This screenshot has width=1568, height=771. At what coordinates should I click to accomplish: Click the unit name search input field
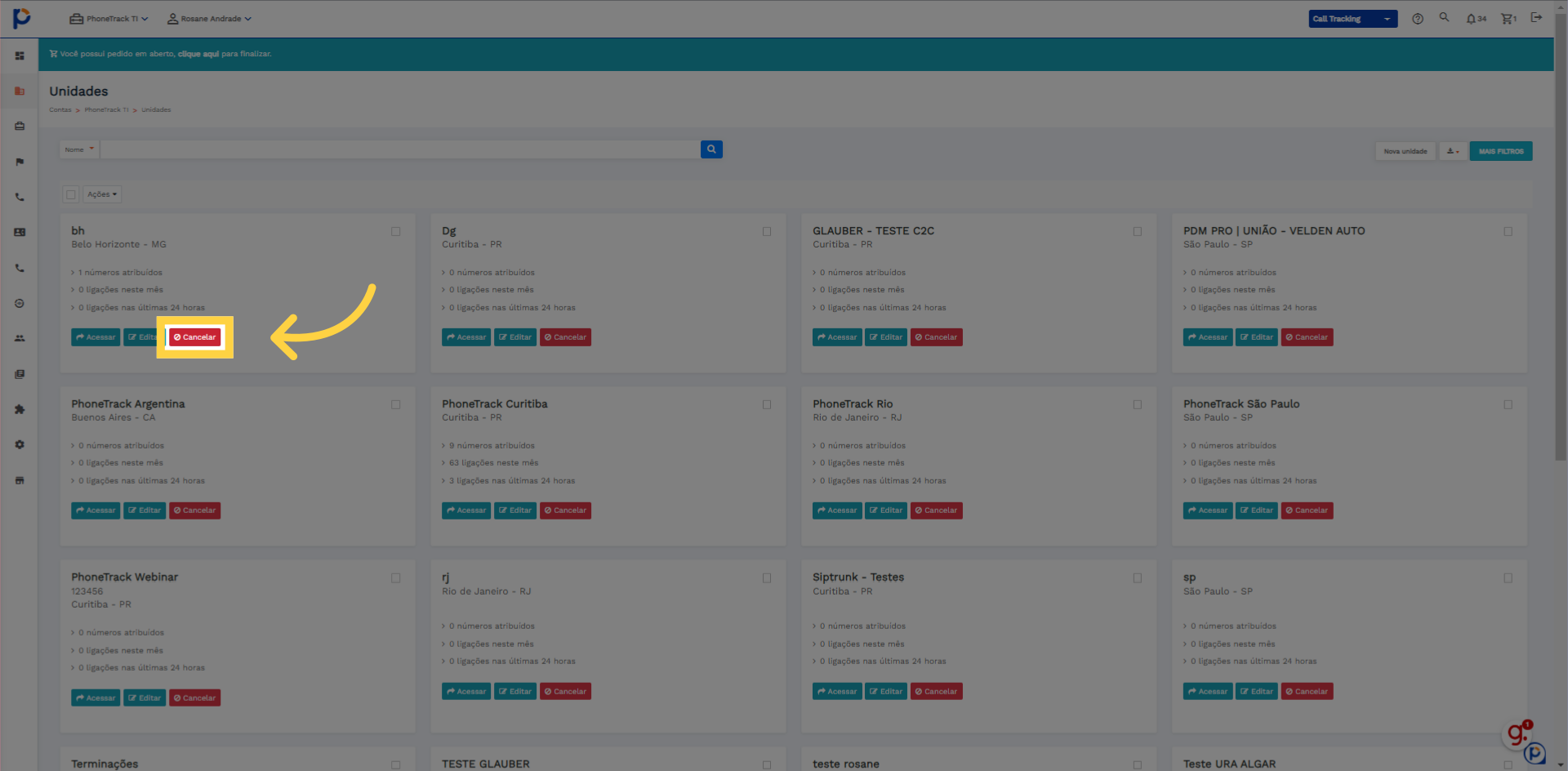point(400,149)
